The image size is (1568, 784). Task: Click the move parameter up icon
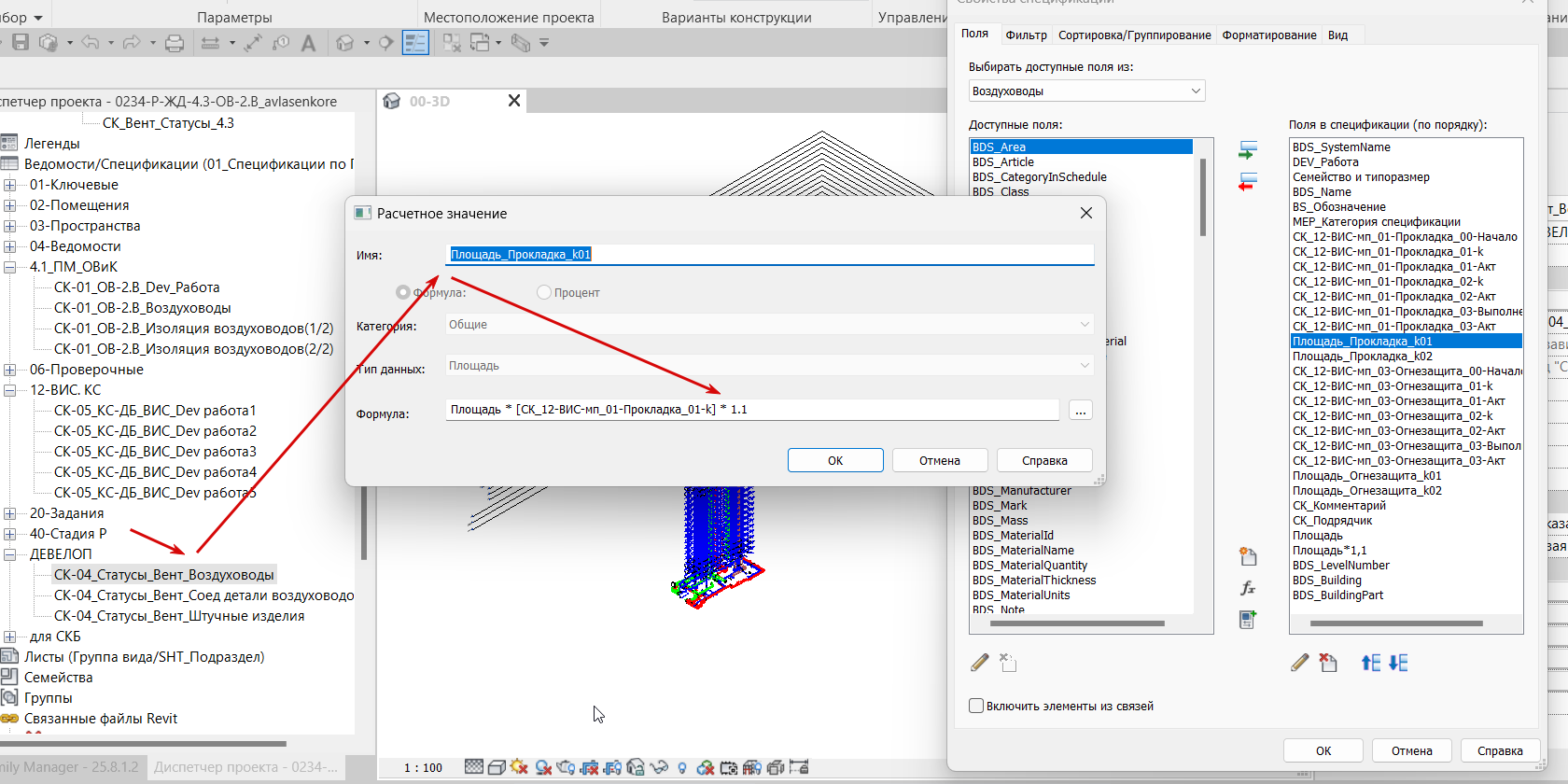pos(1370,663)
